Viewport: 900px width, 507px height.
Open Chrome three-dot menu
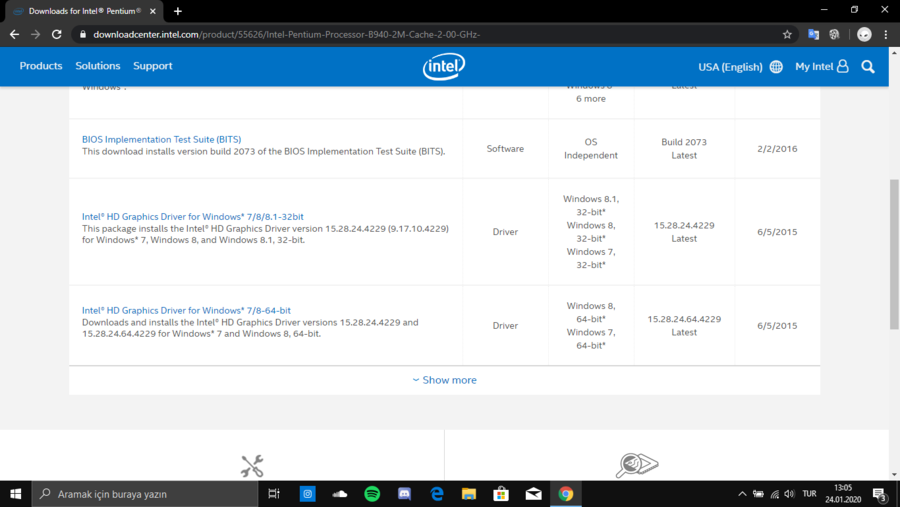[x=886, y=34]
